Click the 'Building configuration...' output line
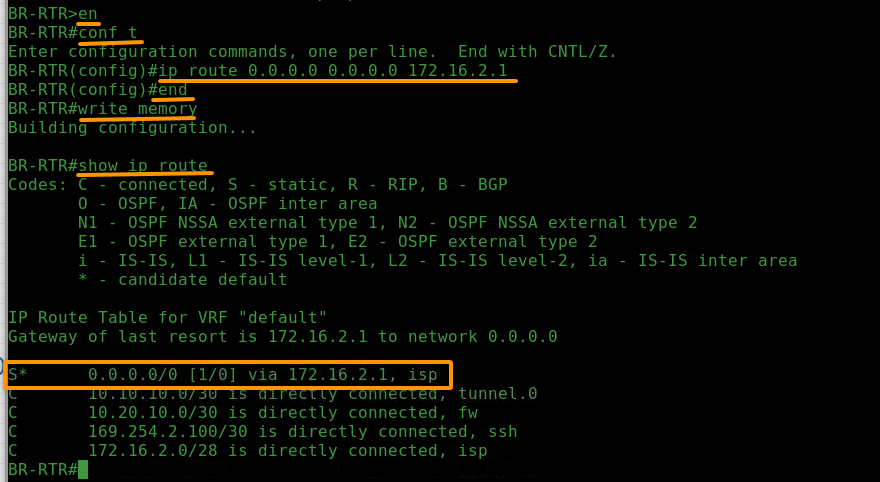 click(x=132, y=128)
